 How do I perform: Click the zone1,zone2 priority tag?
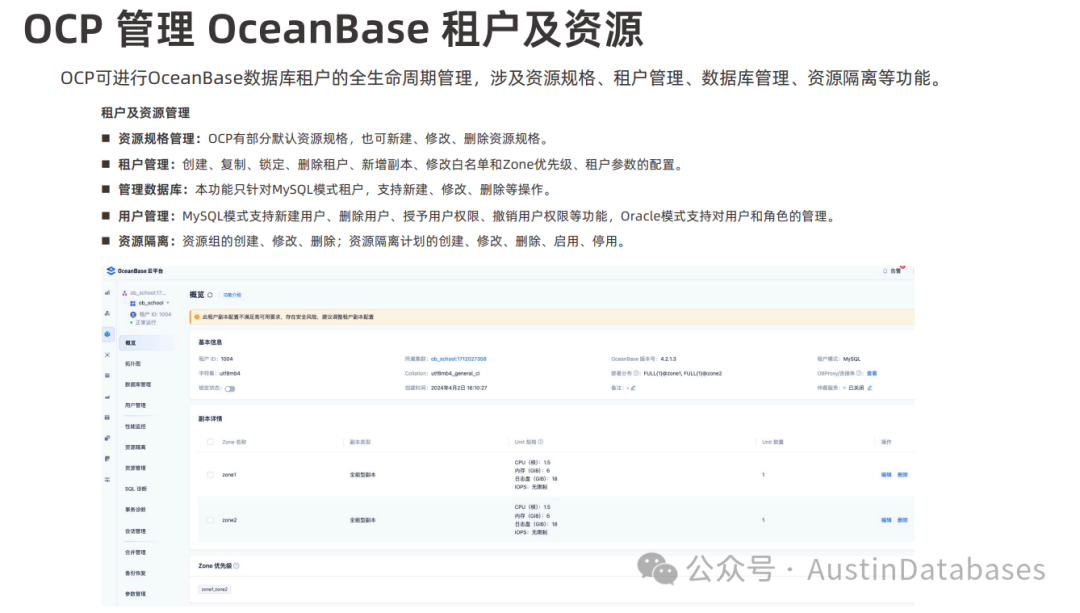tap(214, 590)
